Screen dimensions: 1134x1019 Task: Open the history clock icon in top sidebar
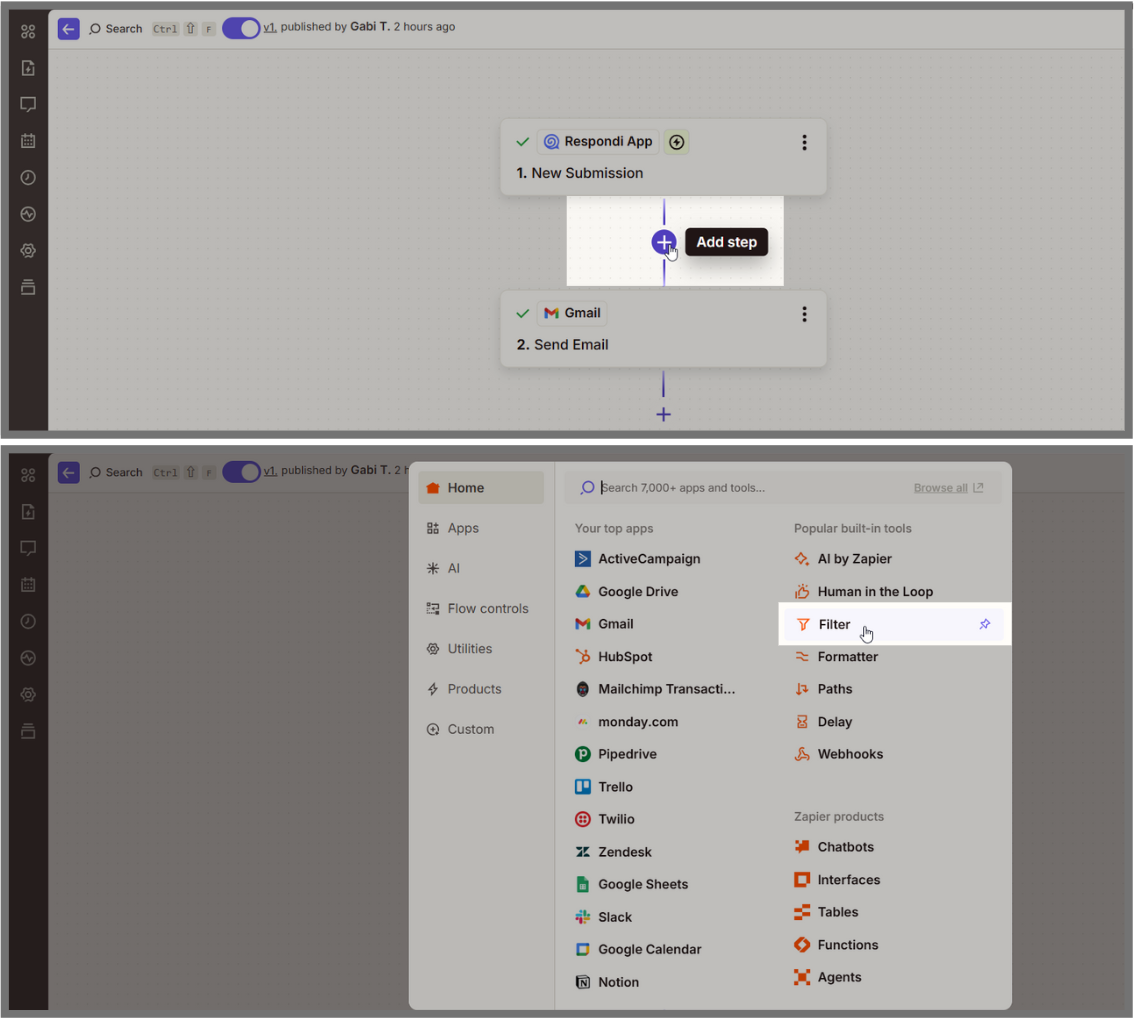tap(27, 177)
